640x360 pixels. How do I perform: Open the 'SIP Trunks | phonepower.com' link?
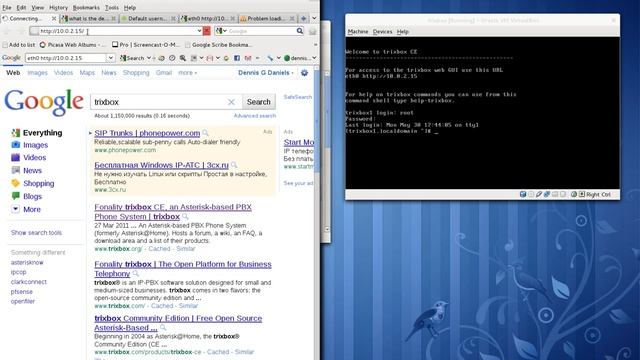147,133
